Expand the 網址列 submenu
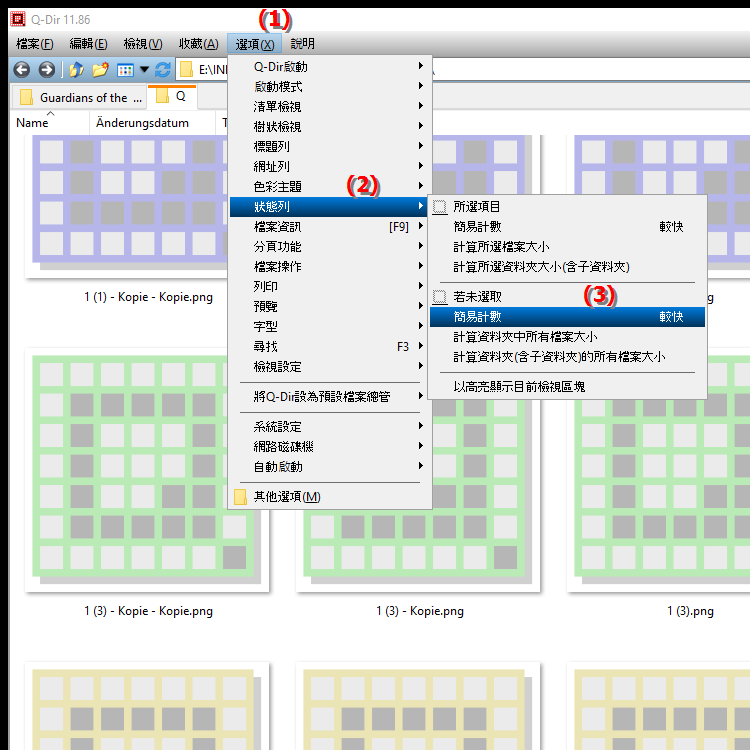 (330, 166)
